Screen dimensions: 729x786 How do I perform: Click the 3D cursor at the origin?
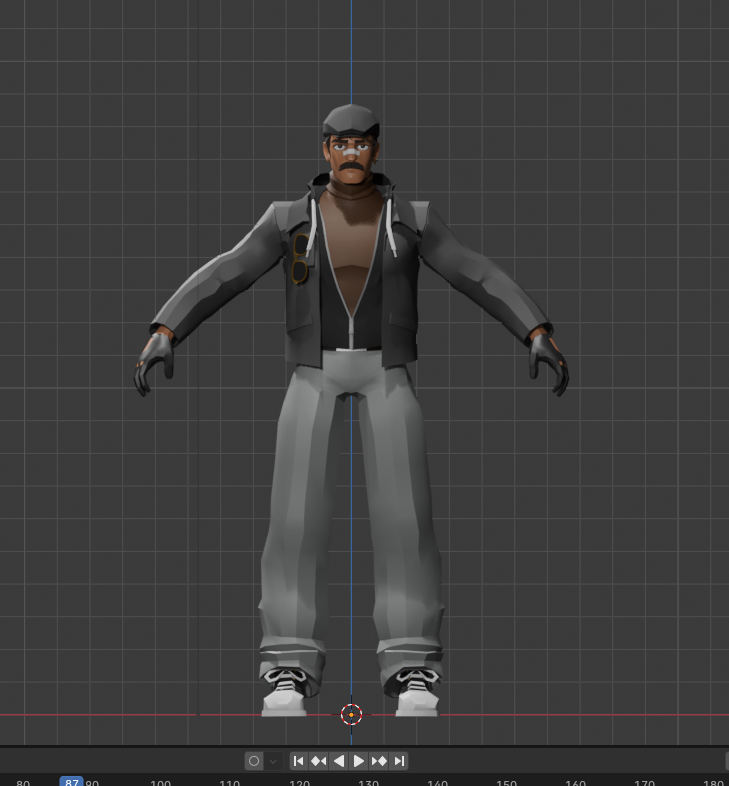pyautogui.click(x=351, y=714)
